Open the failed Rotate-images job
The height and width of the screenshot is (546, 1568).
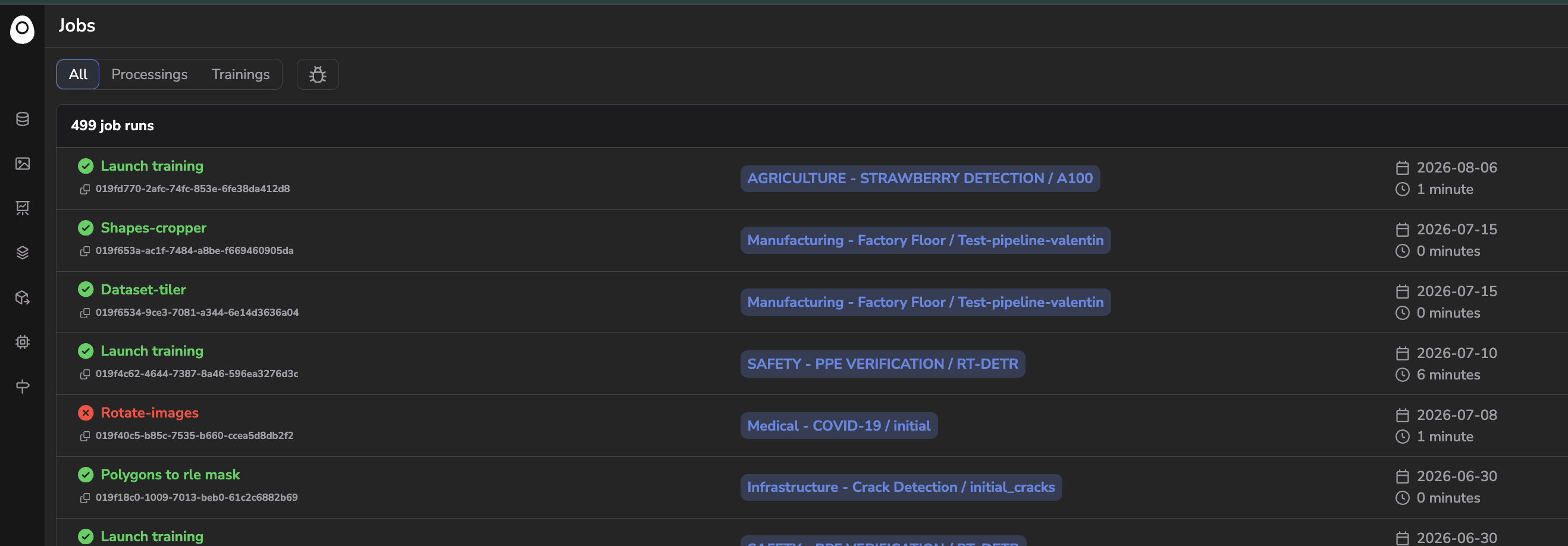pyautogui.click(x=149, y=413)
